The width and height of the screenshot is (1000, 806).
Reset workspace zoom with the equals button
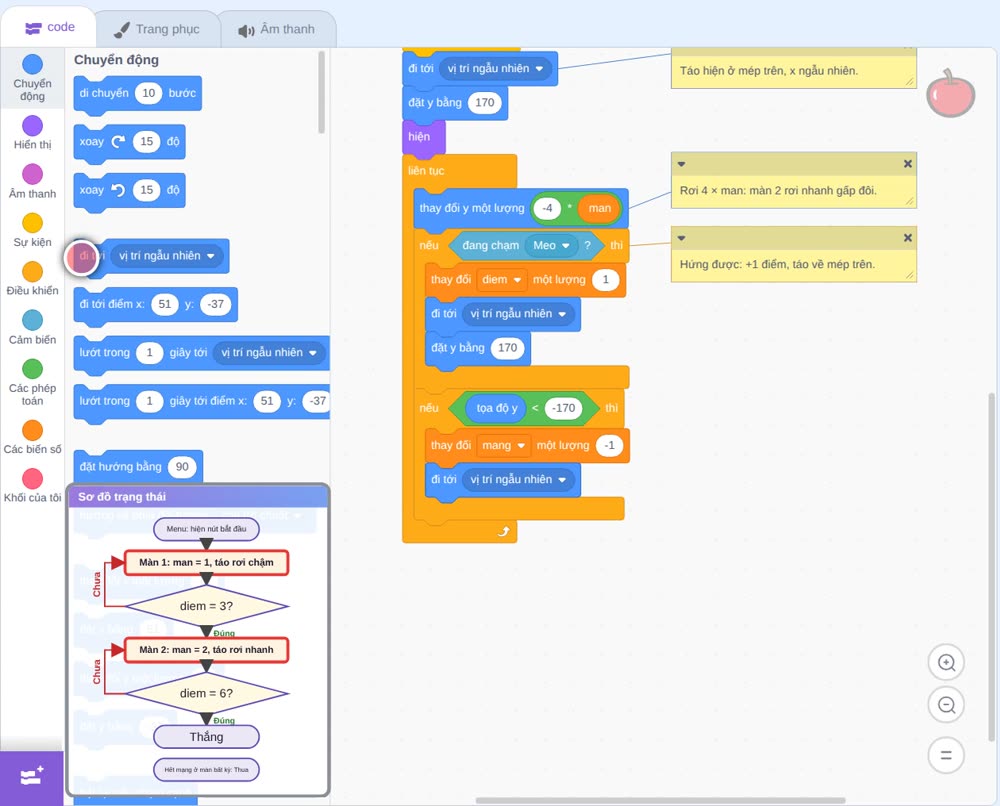[x=946, y=755]
